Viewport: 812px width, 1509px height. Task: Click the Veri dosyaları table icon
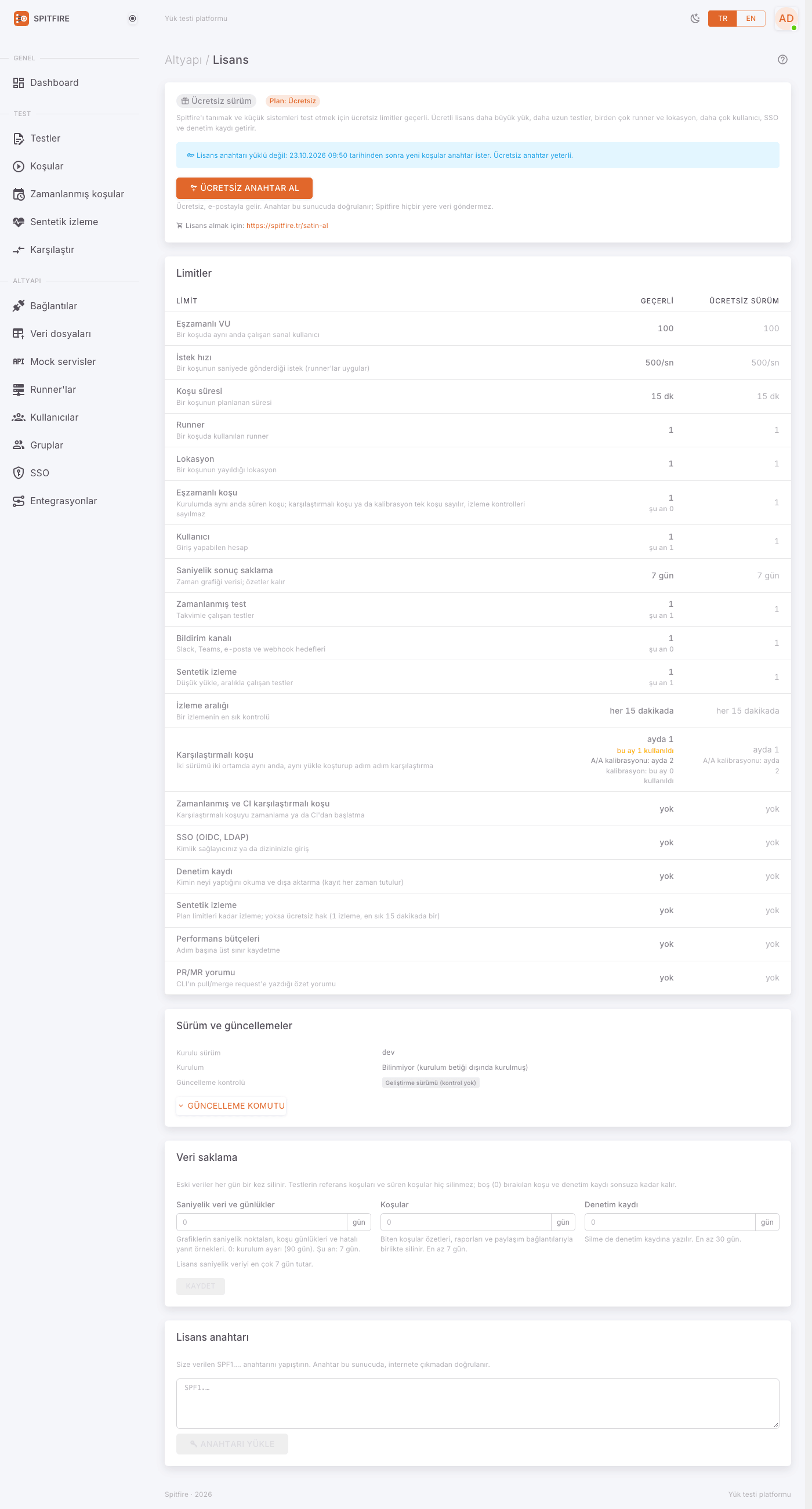coord(19,334)
